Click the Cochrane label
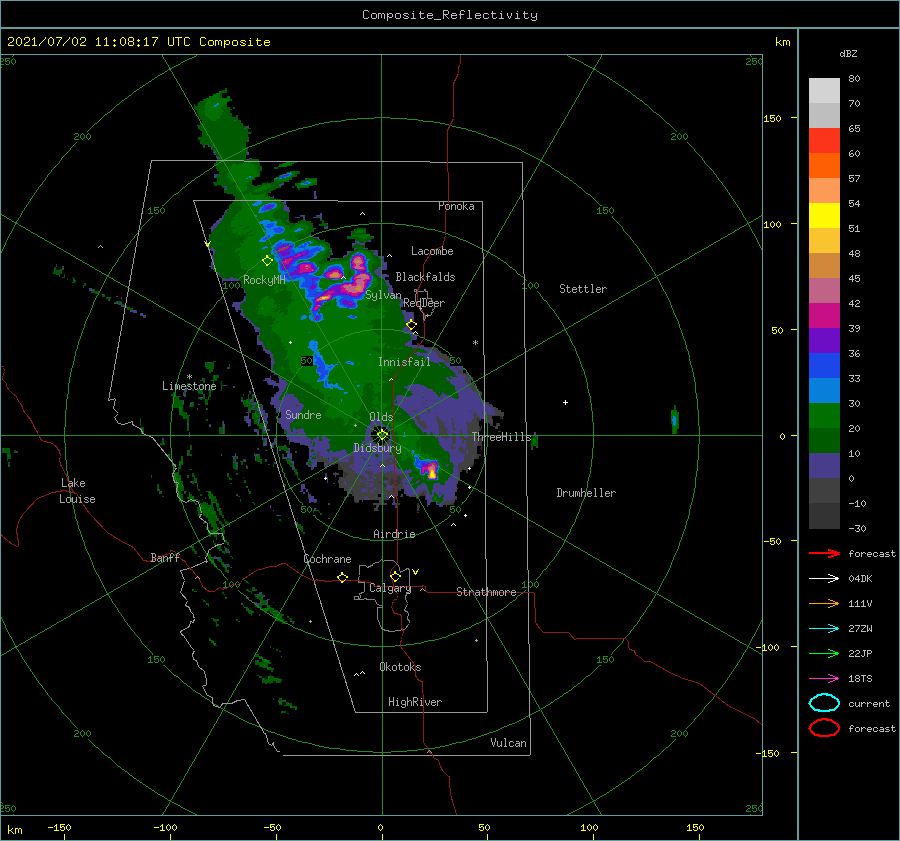The width and height of the screenshot is (900, 841). (x=327, y=559)
